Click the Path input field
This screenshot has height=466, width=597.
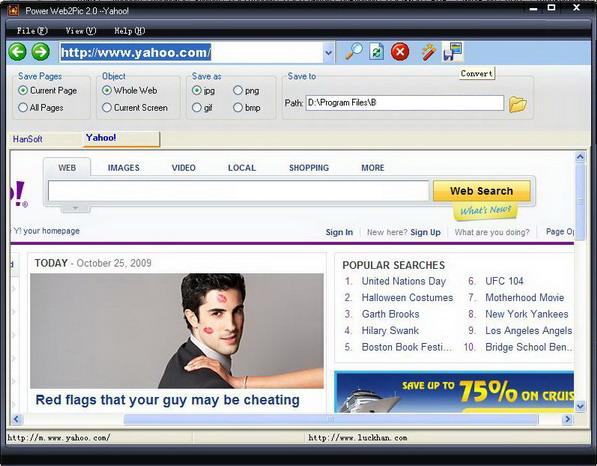[x=405, y=103]
